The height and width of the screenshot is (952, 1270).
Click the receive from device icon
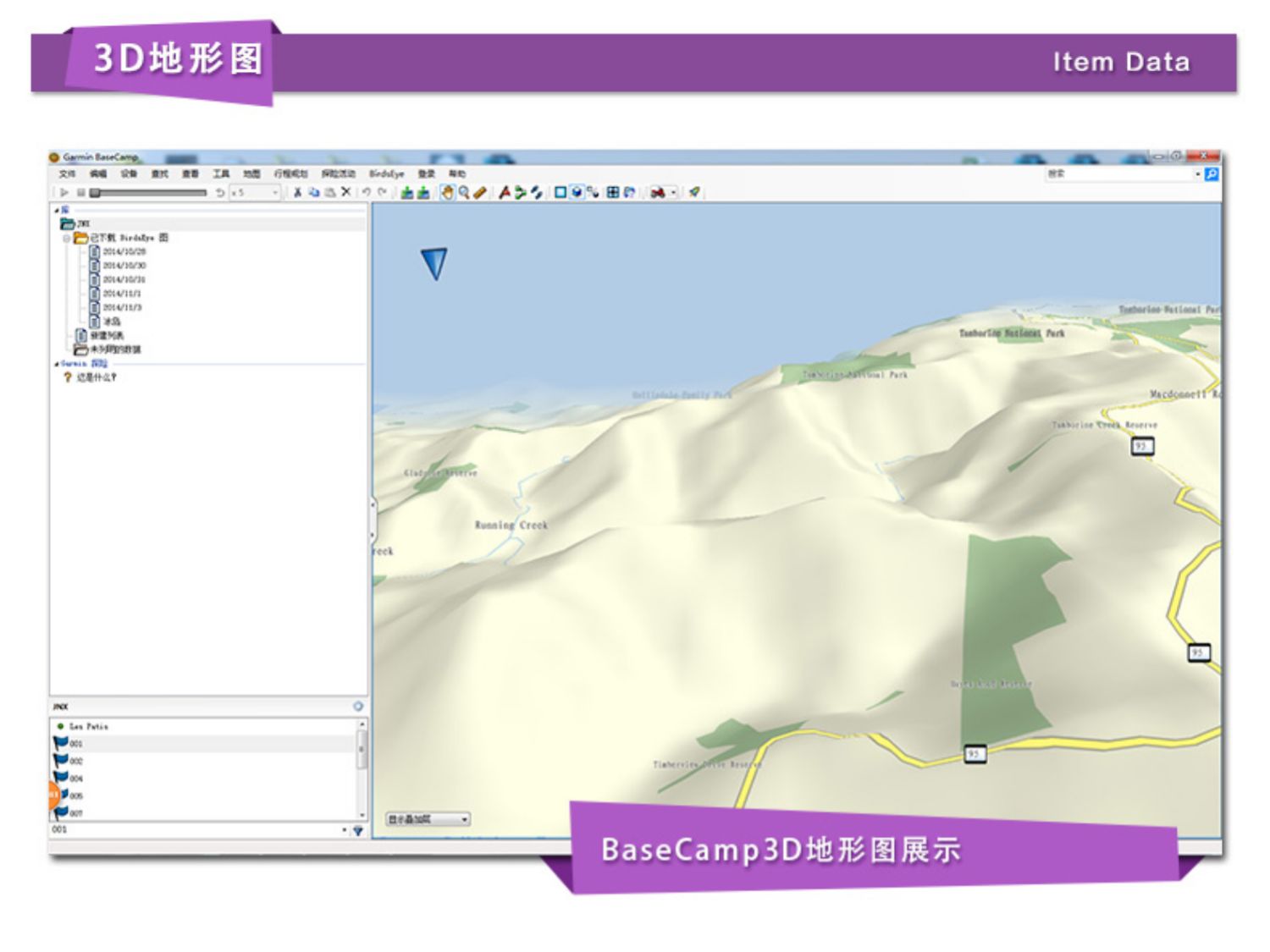[x=423, y=193]
